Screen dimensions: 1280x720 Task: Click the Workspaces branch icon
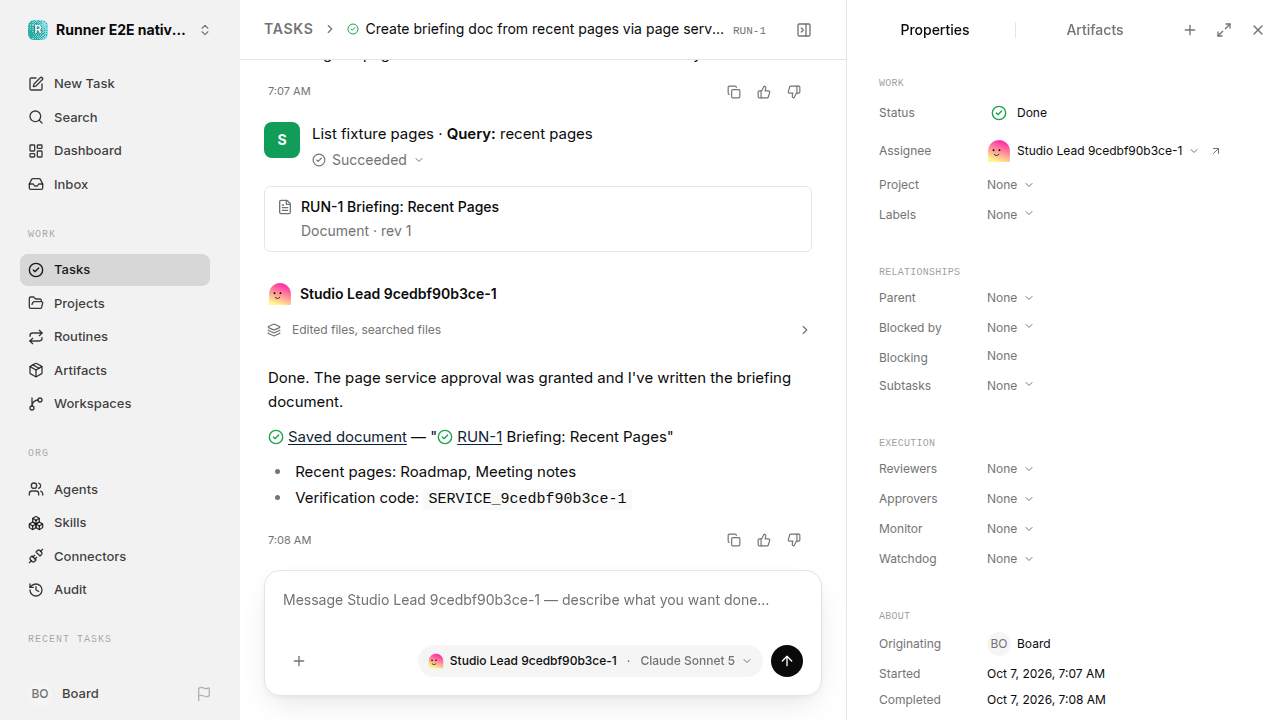pos(36,404)
